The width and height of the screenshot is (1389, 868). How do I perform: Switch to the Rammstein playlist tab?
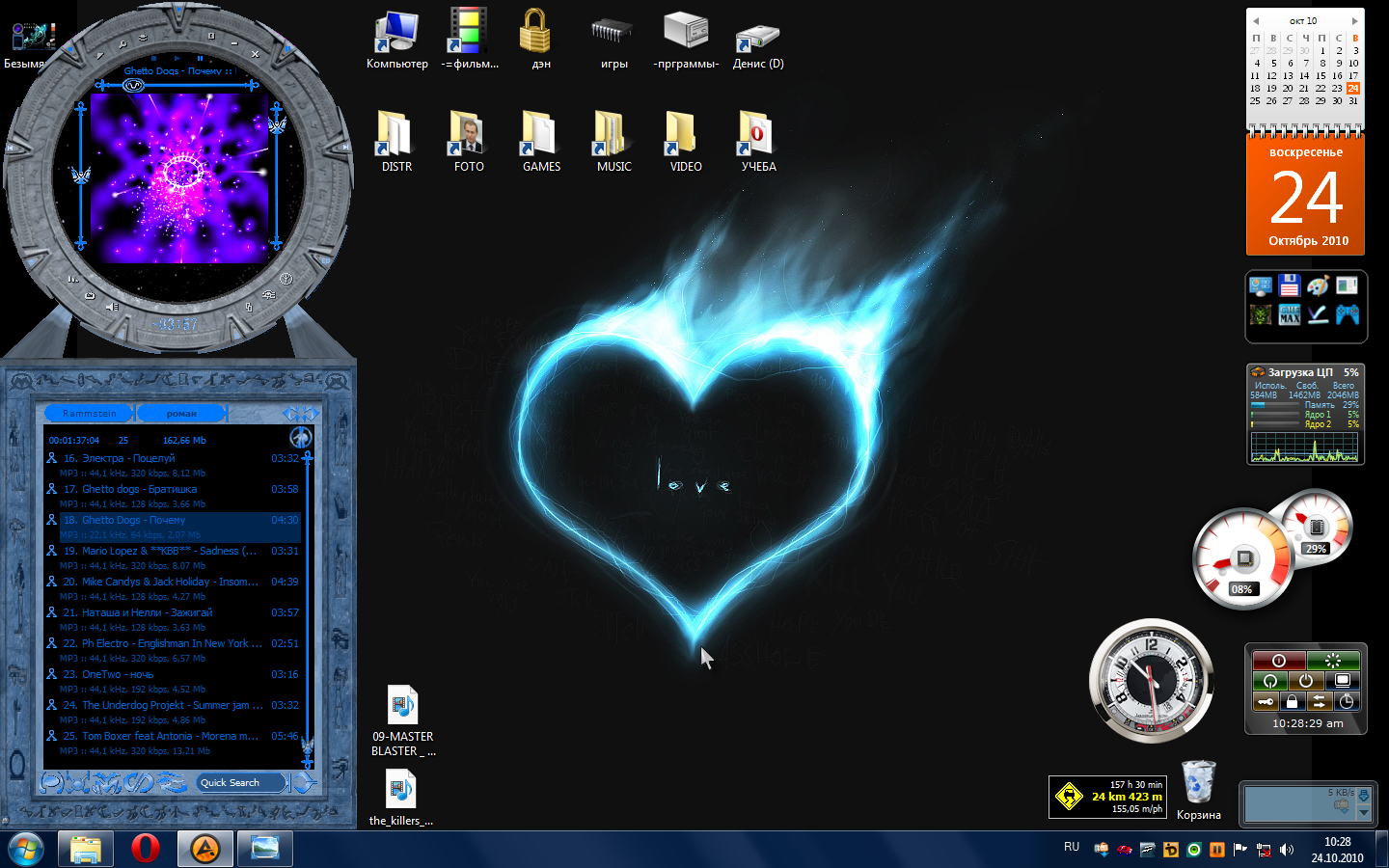pos(89,414)
